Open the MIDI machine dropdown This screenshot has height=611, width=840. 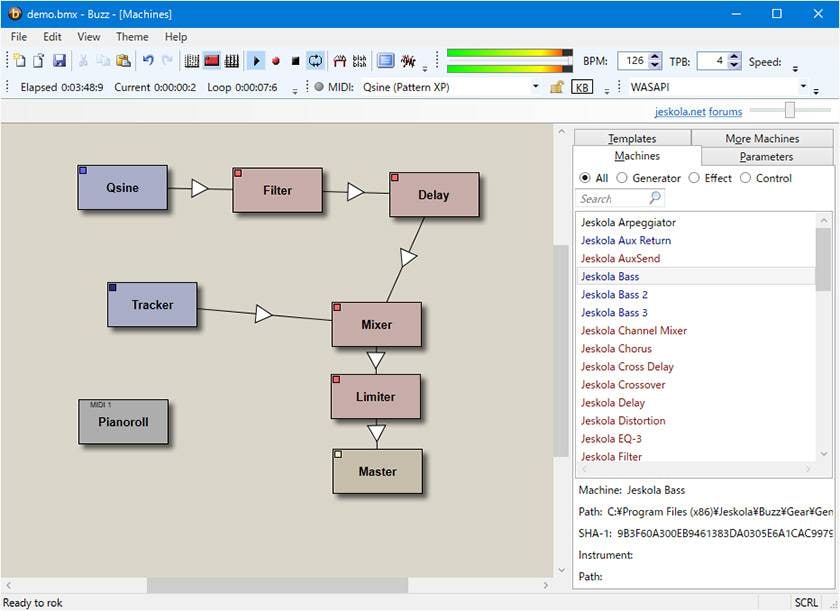(535, 86)
